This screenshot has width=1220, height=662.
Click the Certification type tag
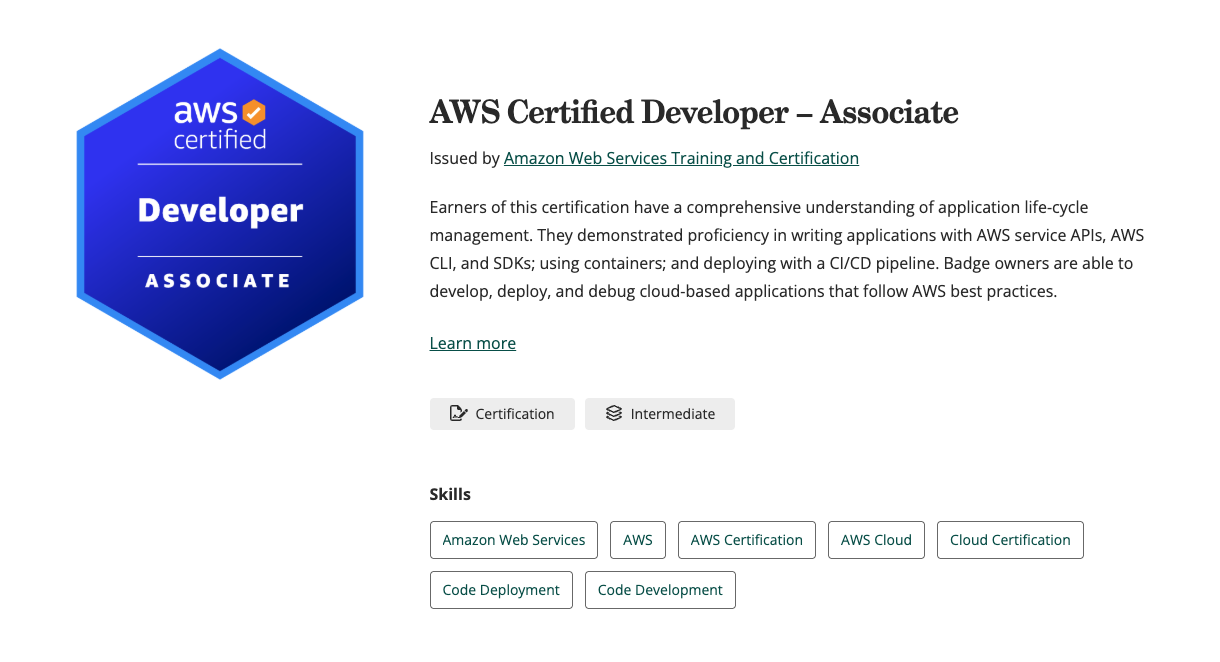502,413
